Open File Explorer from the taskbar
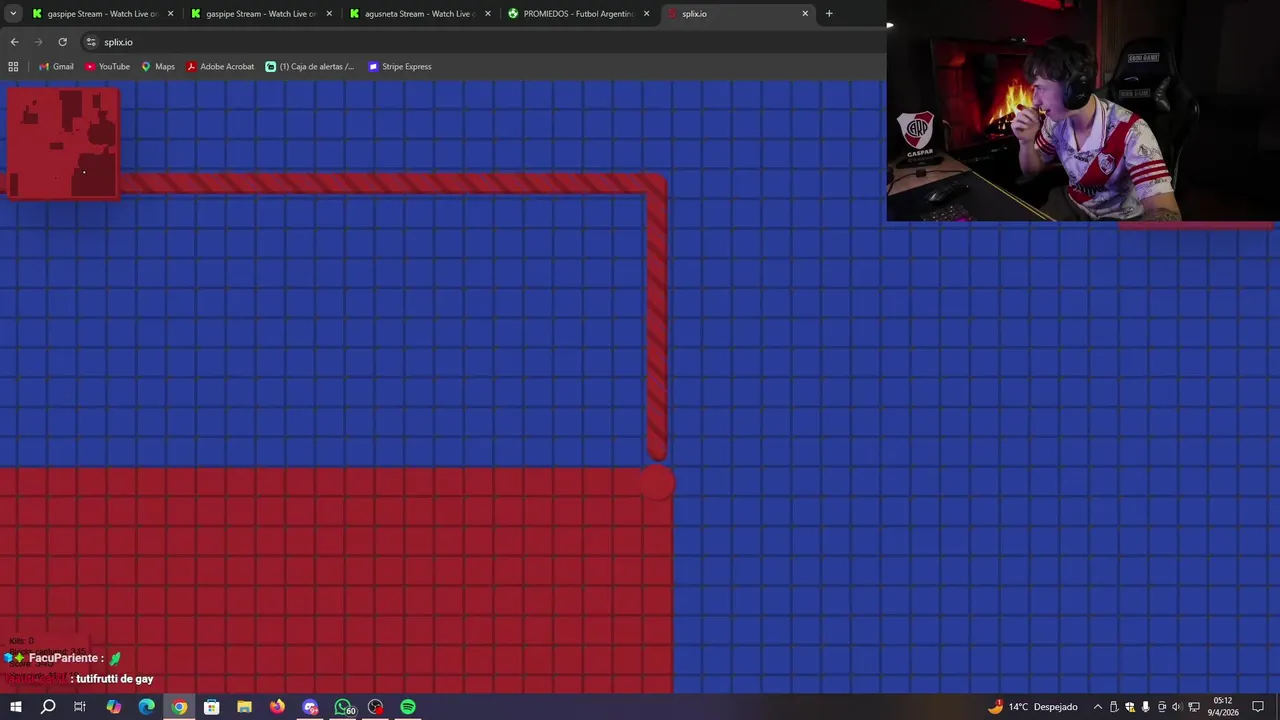The width and height of the screenshot is (1280, 720). coord(244,707)
